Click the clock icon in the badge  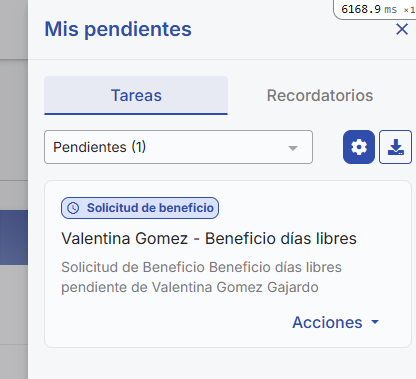(73, 208)
